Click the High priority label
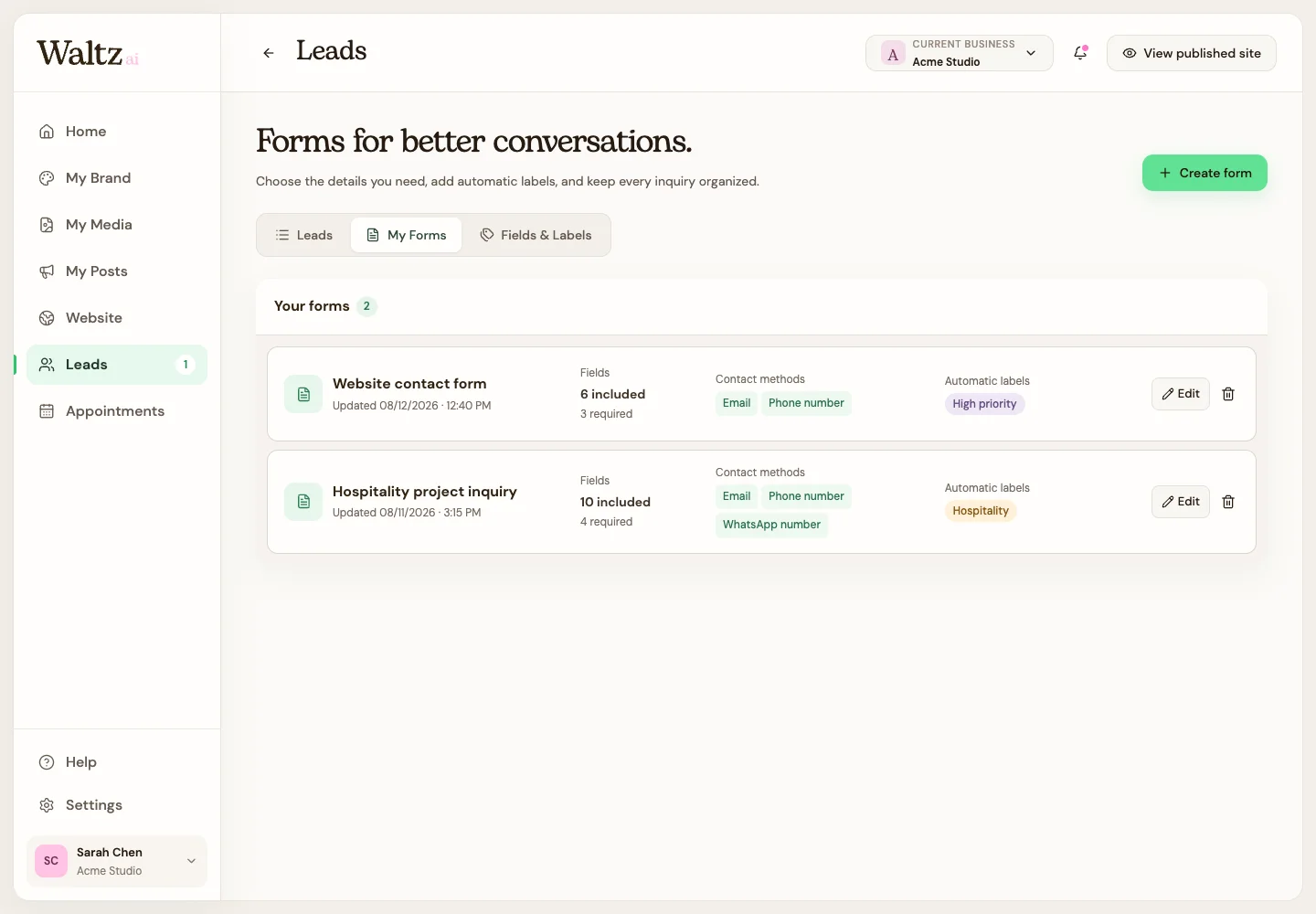Screen dimensions: 1316x914 tap(984, 404)
